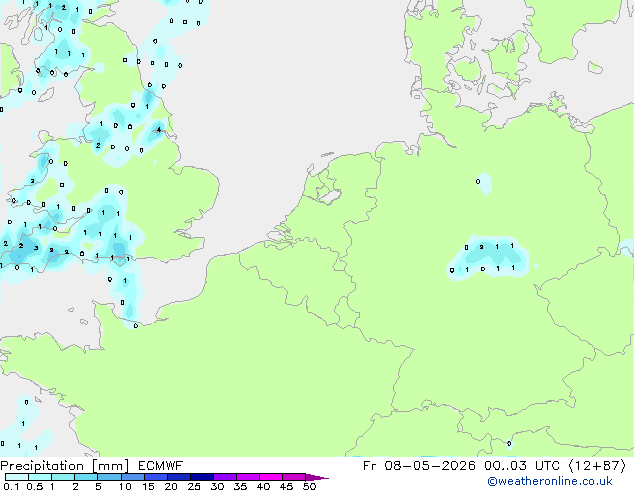Click legend label '35'
The height and width of the screenshot is (490, 634).
240,486
